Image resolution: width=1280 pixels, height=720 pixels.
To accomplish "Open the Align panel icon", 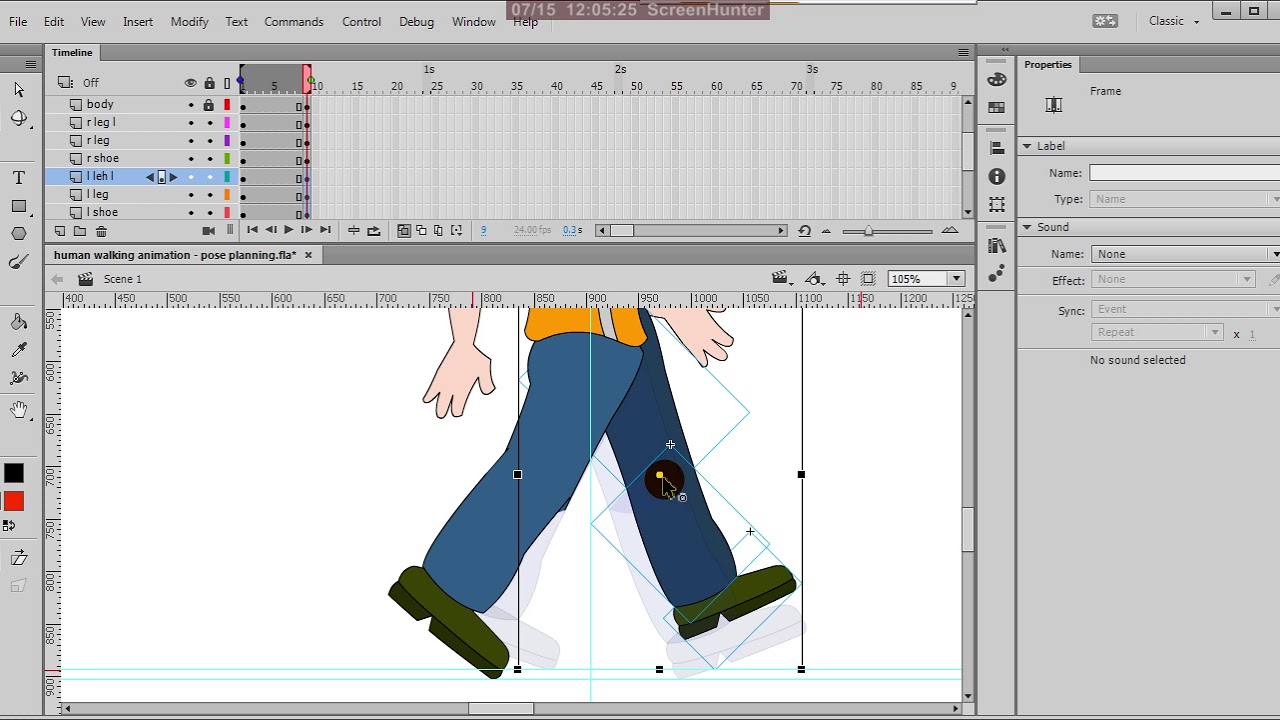I will pos(997,148).
